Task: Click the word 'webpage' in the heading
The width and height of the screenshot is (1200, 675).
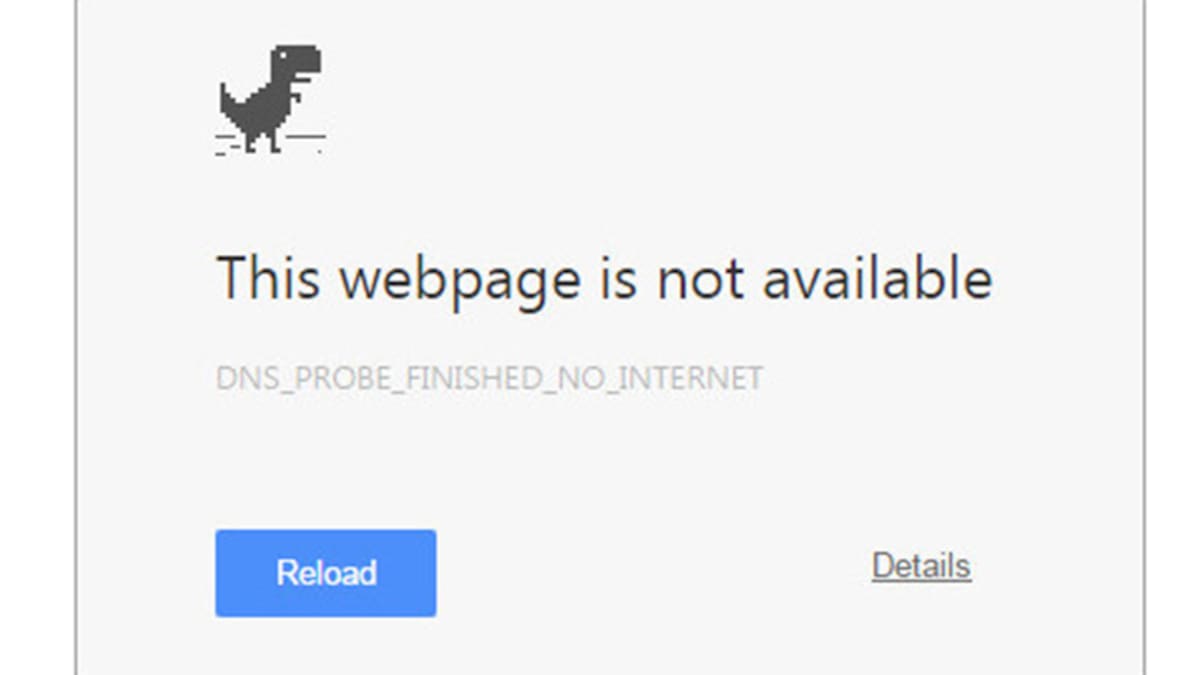Action: point(460,282)
